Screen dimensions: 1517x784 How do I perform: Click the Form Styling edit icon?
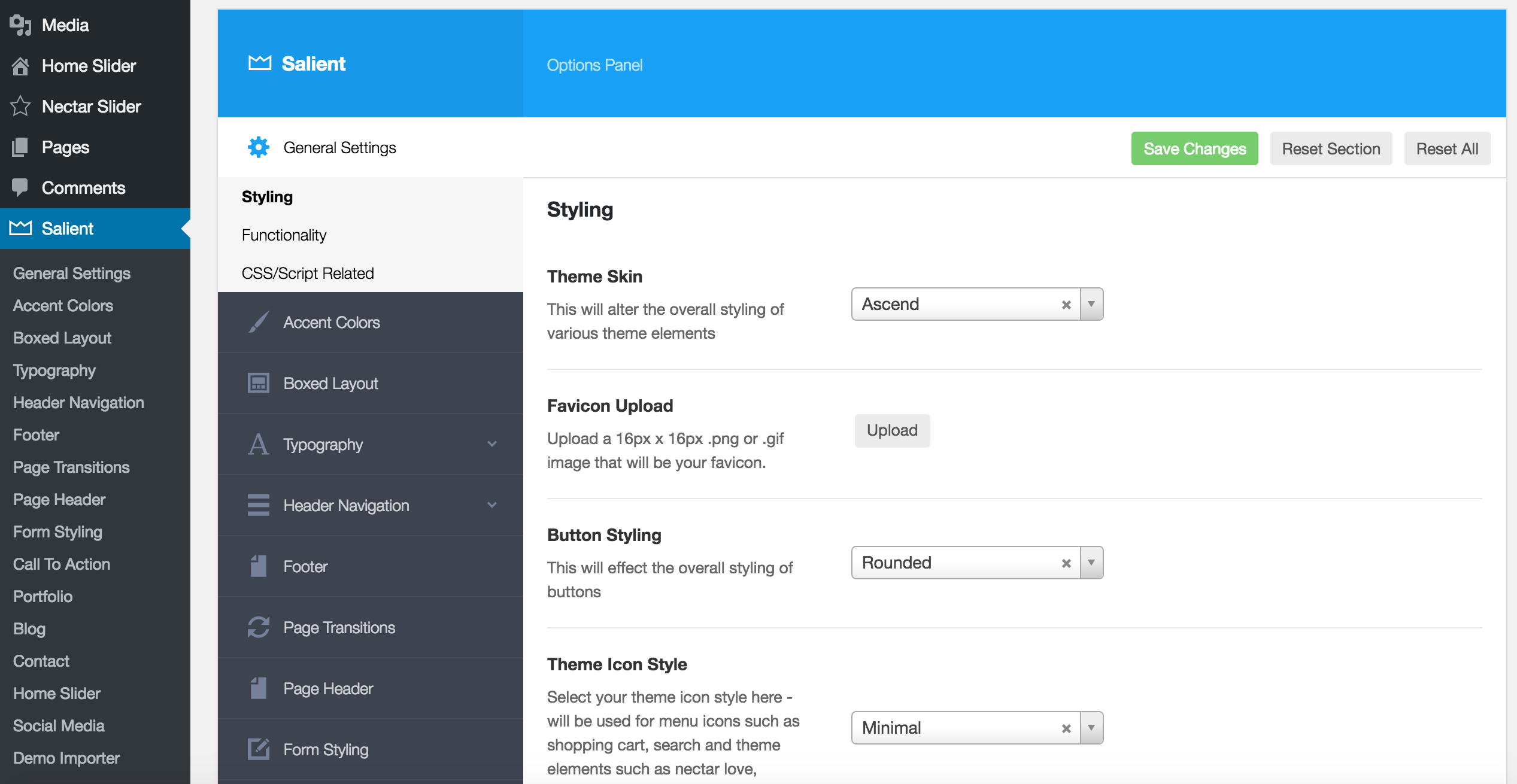click(259, 749)
